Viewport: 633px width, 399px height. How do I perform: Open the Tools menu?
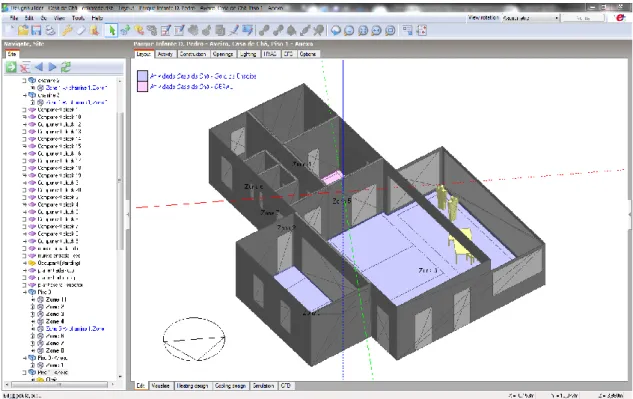click(x=78, y=18)
